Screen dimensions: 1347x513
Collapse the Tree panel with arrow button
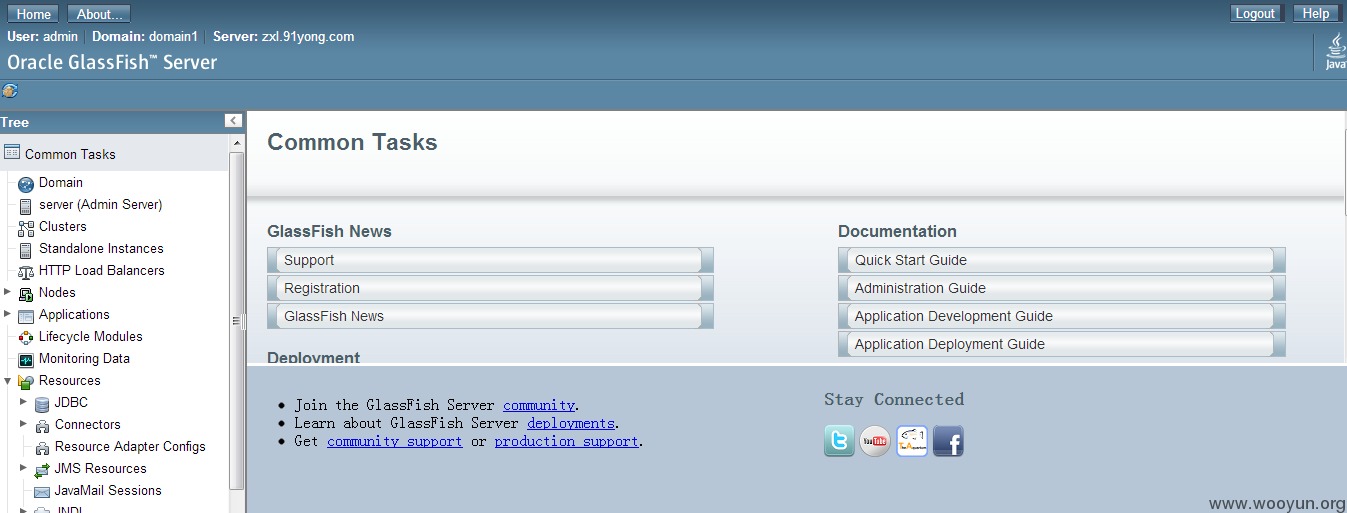pos(233,121)
